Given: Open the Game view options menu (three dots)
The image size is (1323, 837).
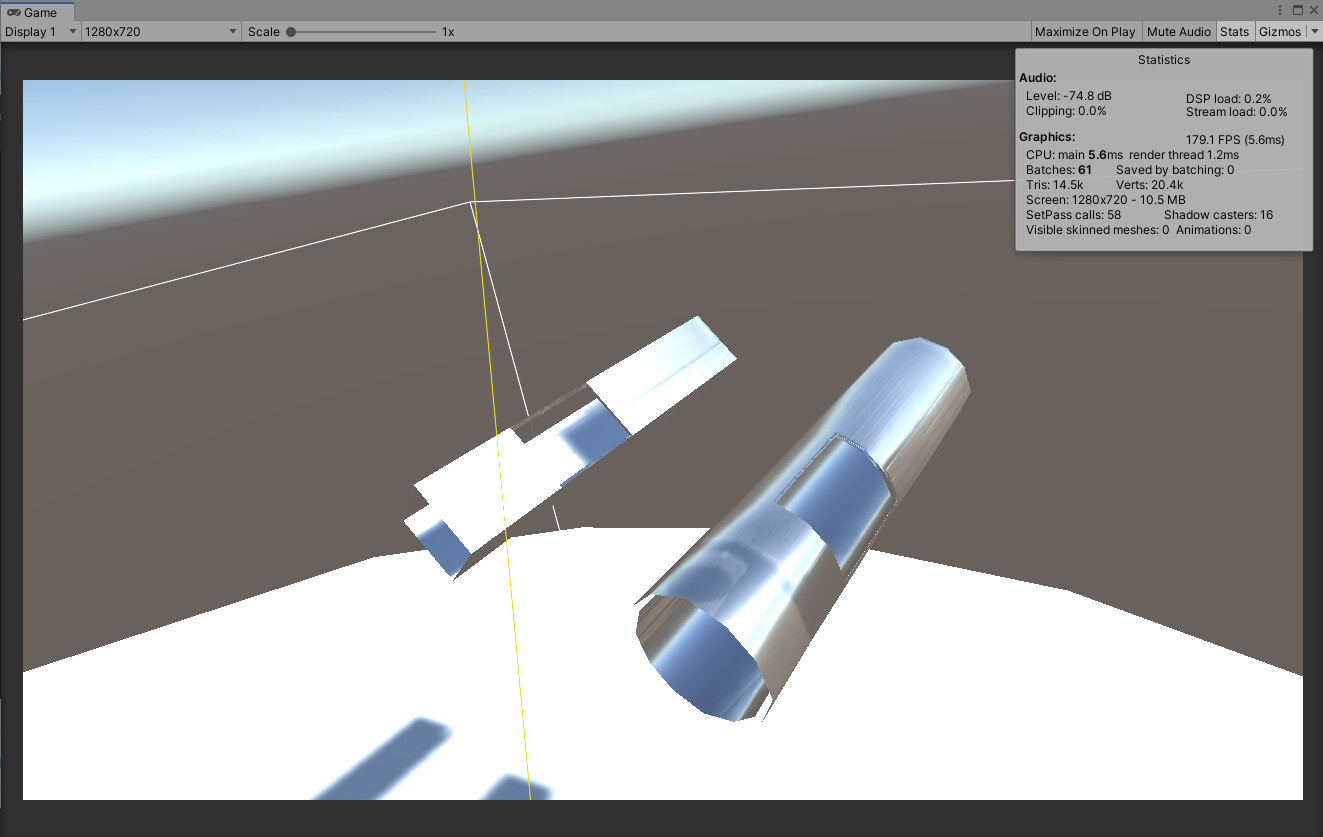Looking at the screenshot, I should pos(1279,9).
